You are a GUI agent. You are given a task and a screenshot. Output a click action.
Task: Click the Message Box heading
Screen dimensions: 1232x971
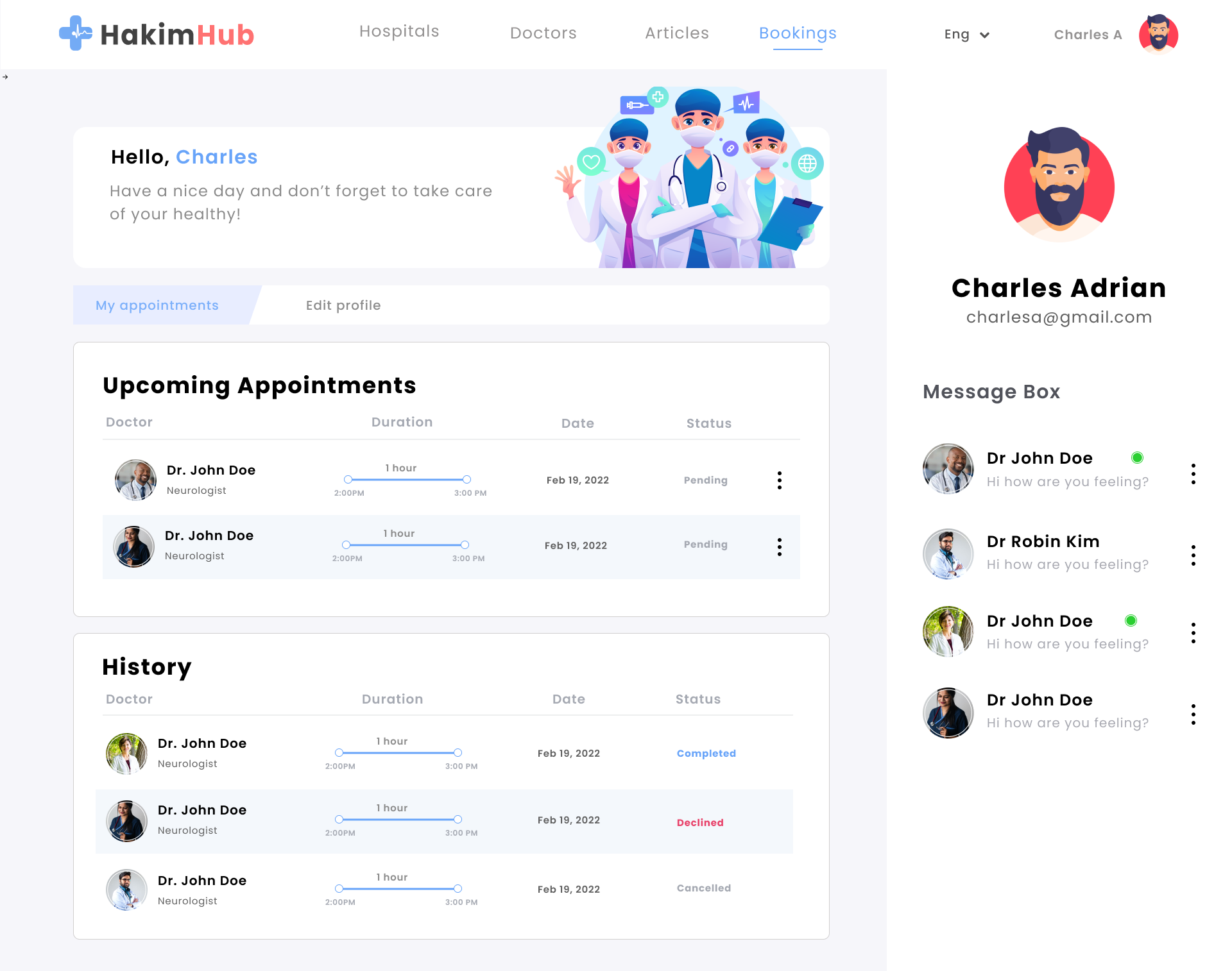pyautogui.click(x=991, y=392)
